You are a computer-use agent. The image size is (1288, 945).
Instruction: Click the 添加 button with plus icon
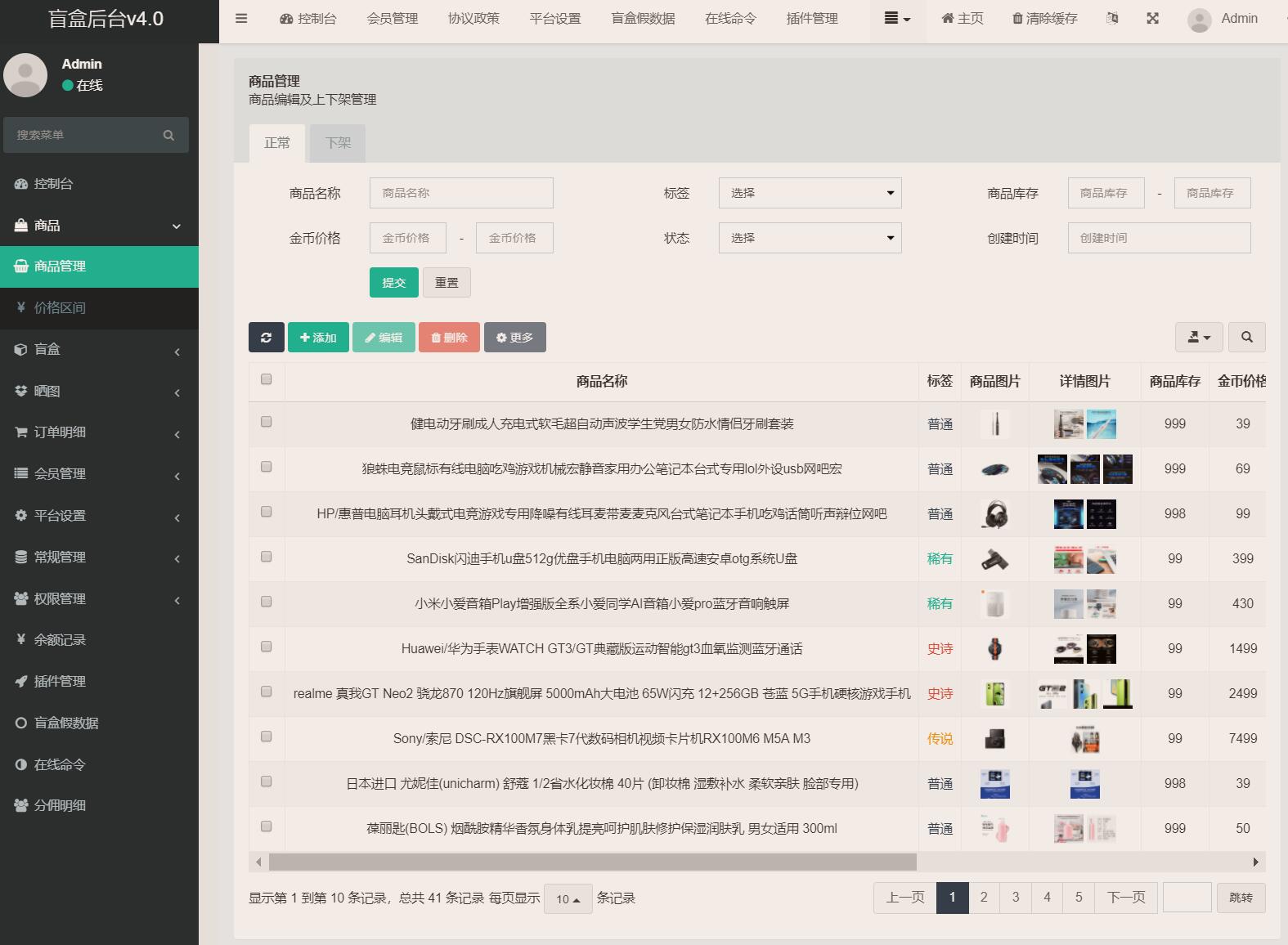tap(318, 337)
